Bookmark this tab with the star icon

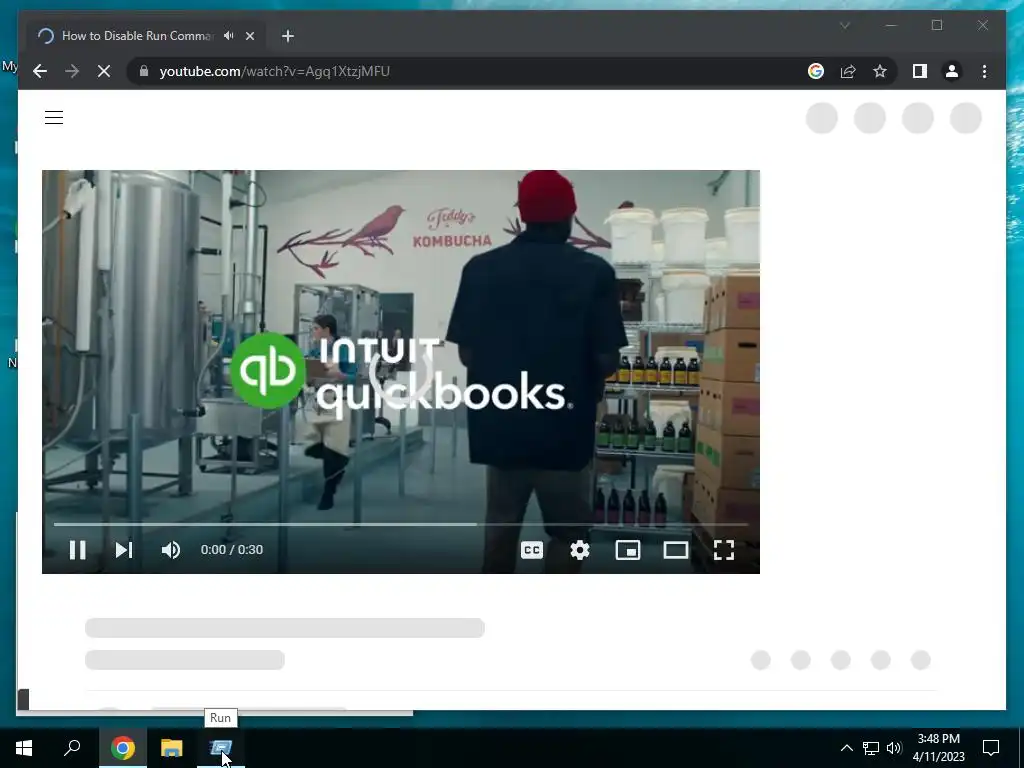point(880,71)
